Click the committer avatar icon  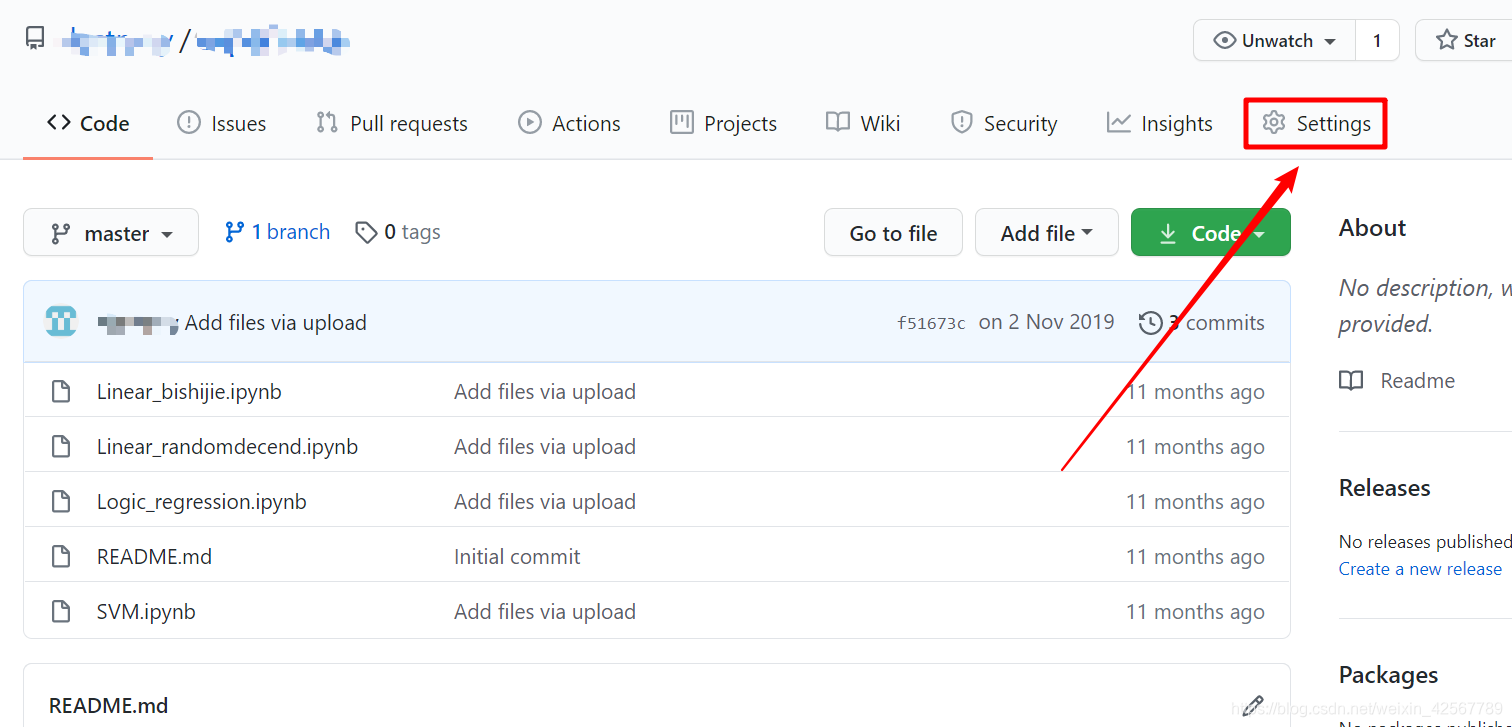pyautogui.click(x=61, y=322)
